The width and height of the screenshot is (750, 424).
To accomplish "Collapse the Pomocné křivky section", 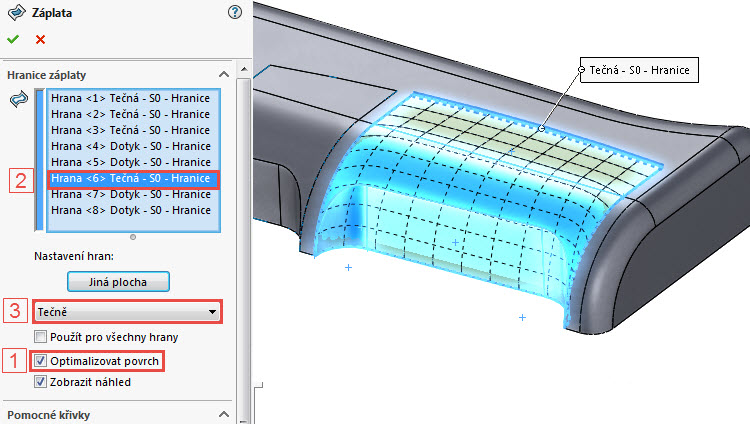I will (223, 414).
